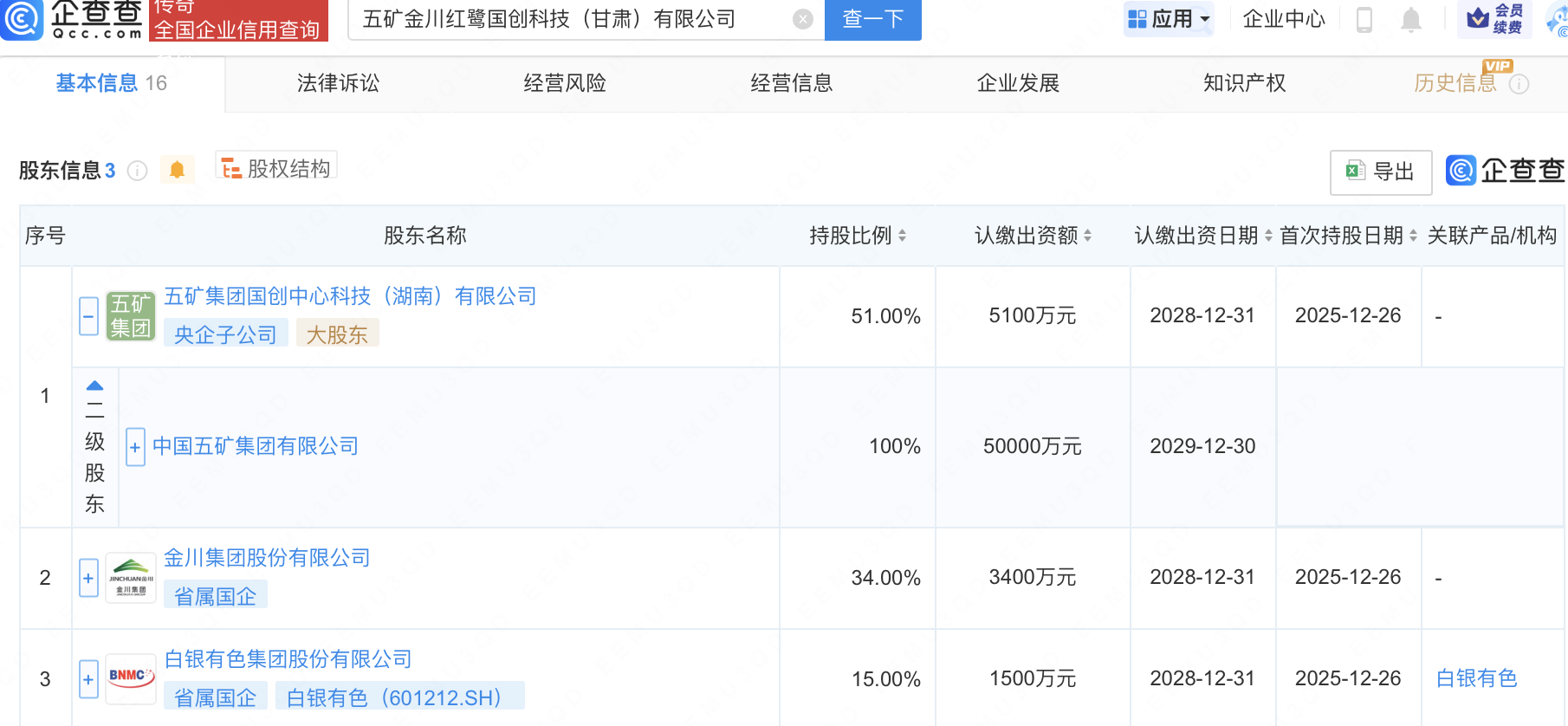Switch to 法律诉讼 tab

338,83
